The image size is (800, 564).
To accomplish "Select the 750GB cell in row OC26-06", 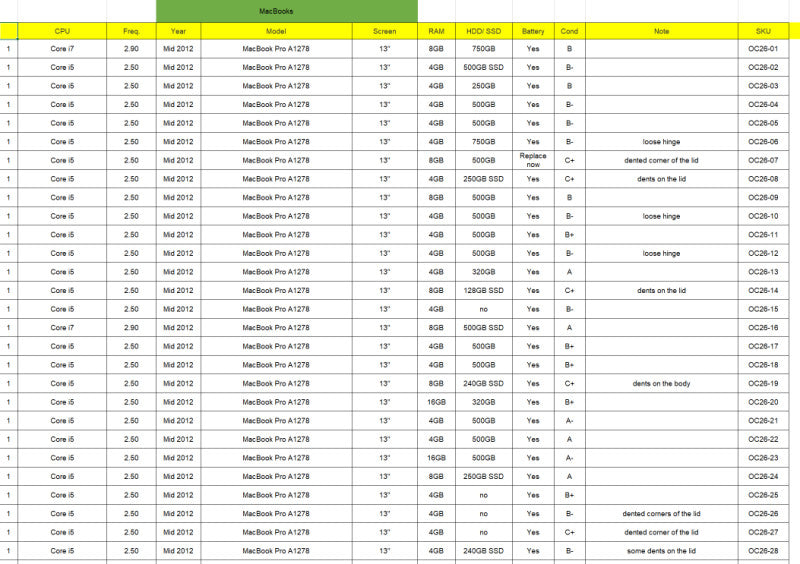I will click(484, 142).
